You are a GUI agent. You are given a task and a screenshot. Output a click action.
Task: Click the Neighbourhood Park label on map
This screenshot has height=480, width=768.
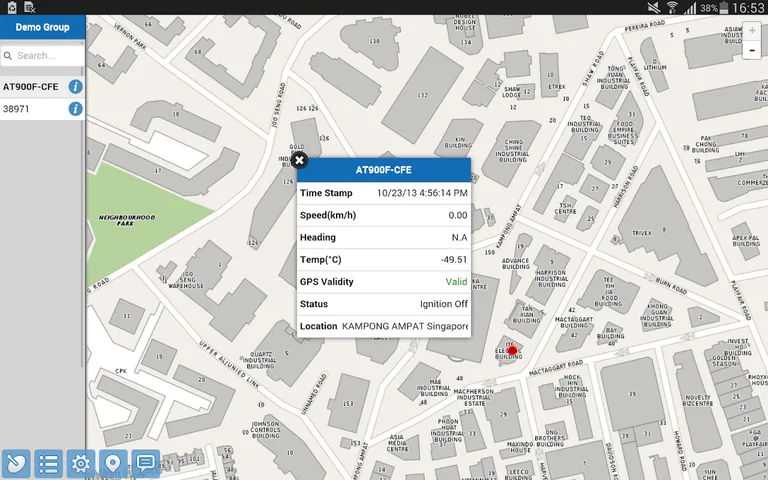coord(127,220)
